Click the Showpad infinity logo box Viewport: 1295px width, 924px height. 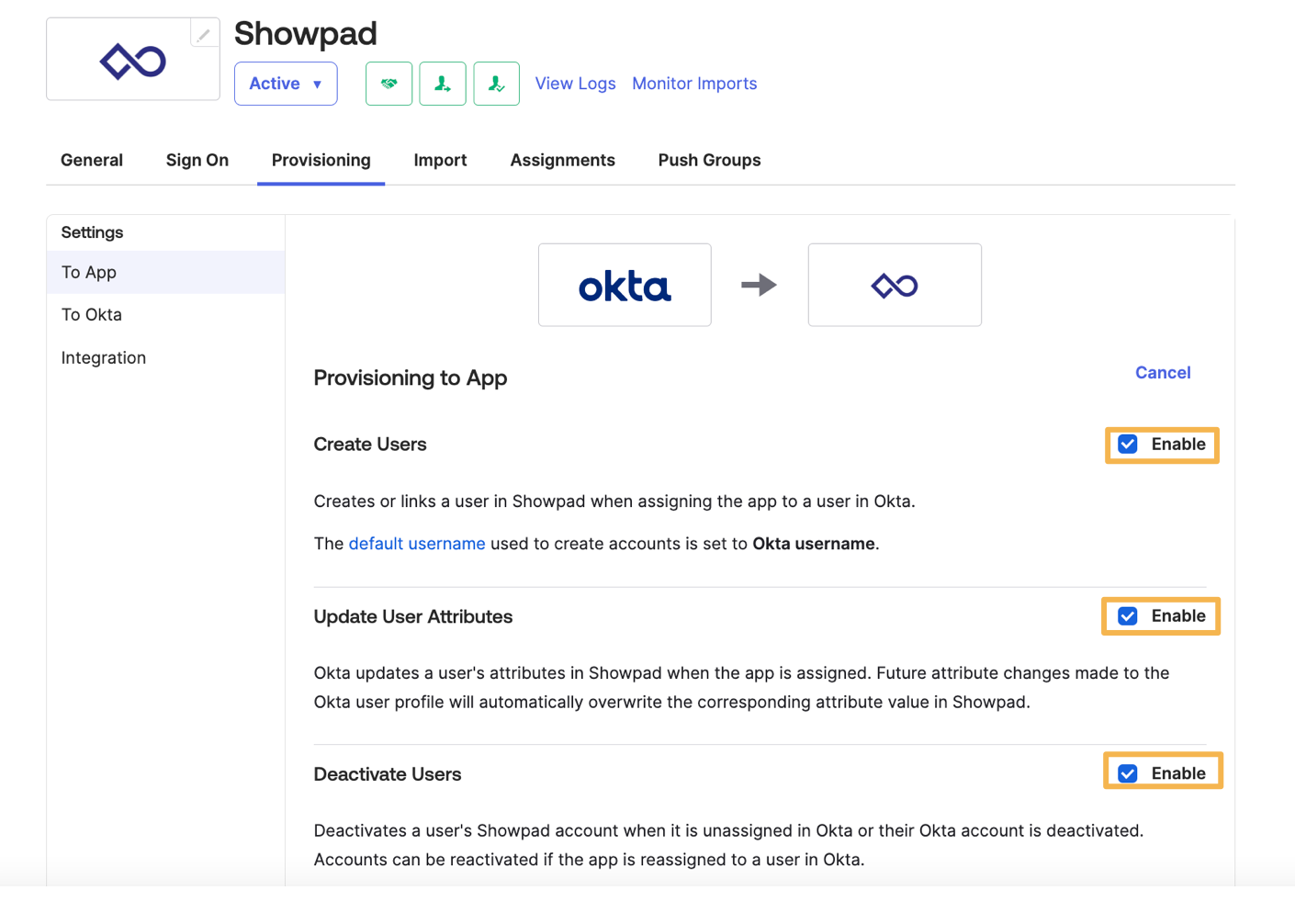[x=895, y=285]
